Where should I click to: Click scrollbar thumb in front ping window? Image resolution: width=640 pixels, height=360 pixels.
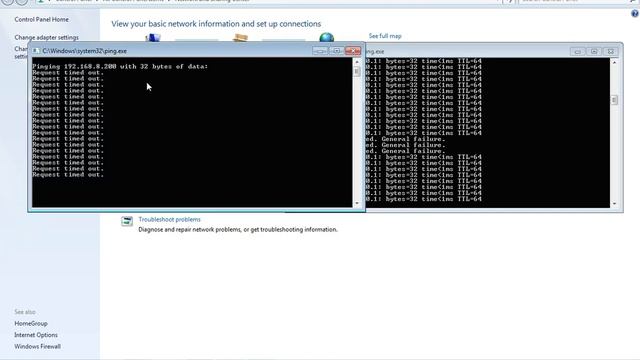tap(357, 71)
